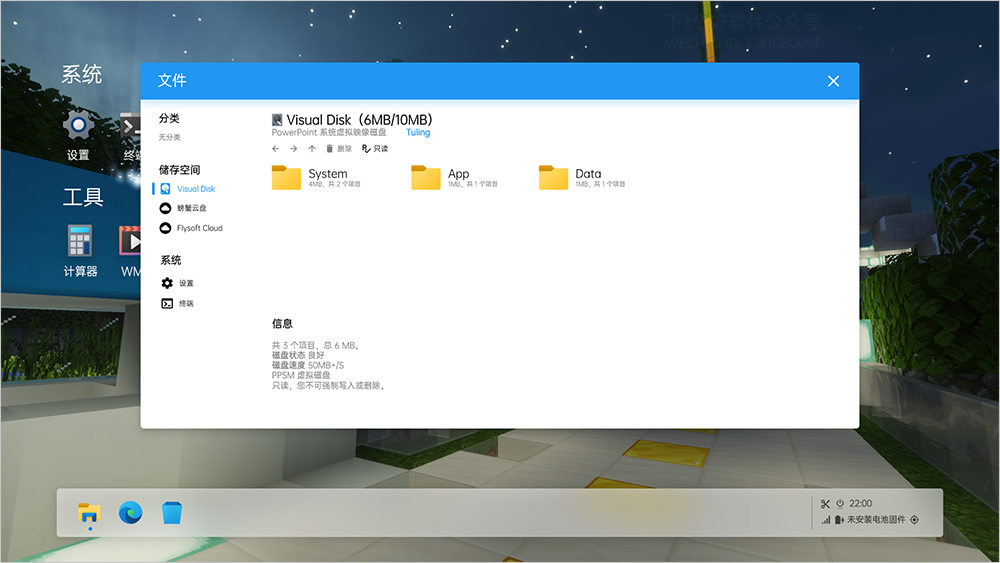
Task: Click the Visual Disk drive icon in header
Action: point(277,120)
